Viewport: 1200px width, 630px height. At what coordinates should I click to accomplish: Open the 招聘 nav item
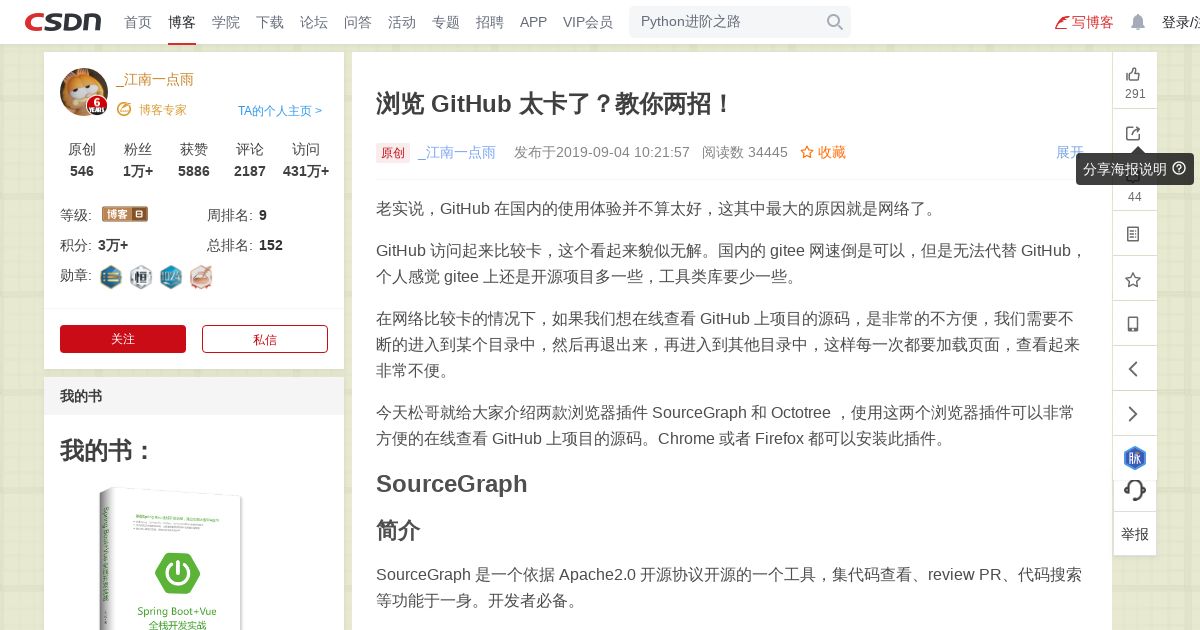490,22
